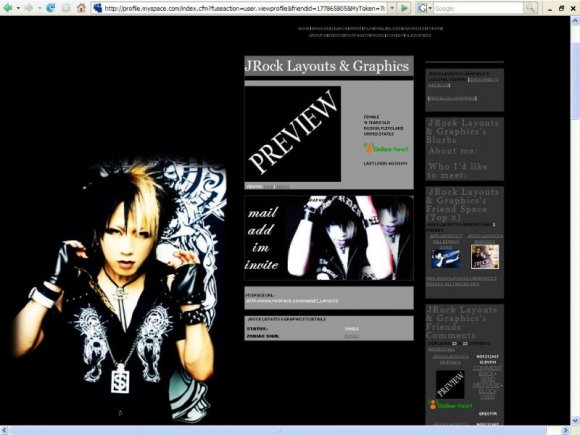The width and height of the screenshot is (580, 435).
Task: Click the Stop loading icon
Action: tap(66, 8)
